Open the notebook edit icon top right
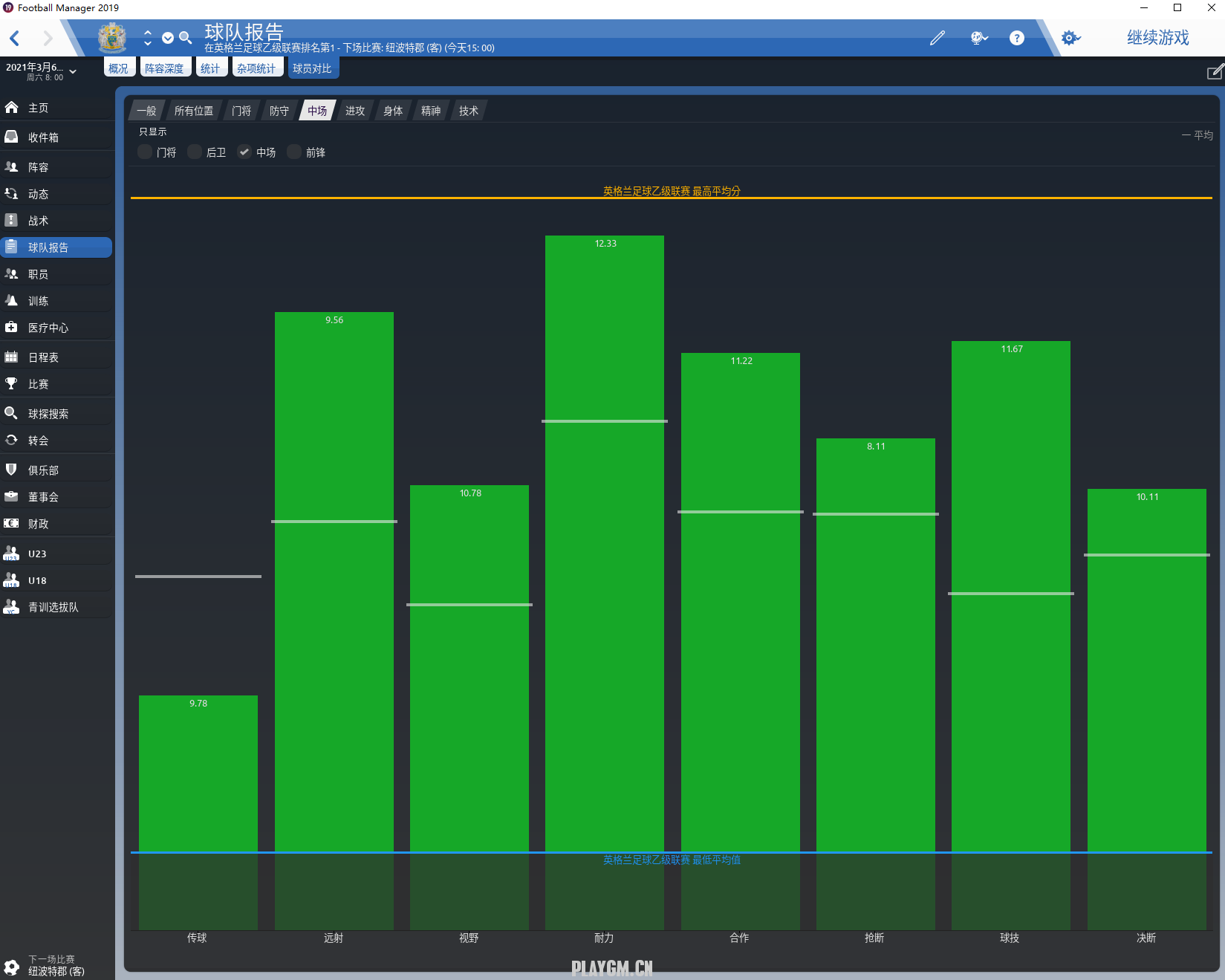This screenshot has height=980, width=1225. point(1215,72)
